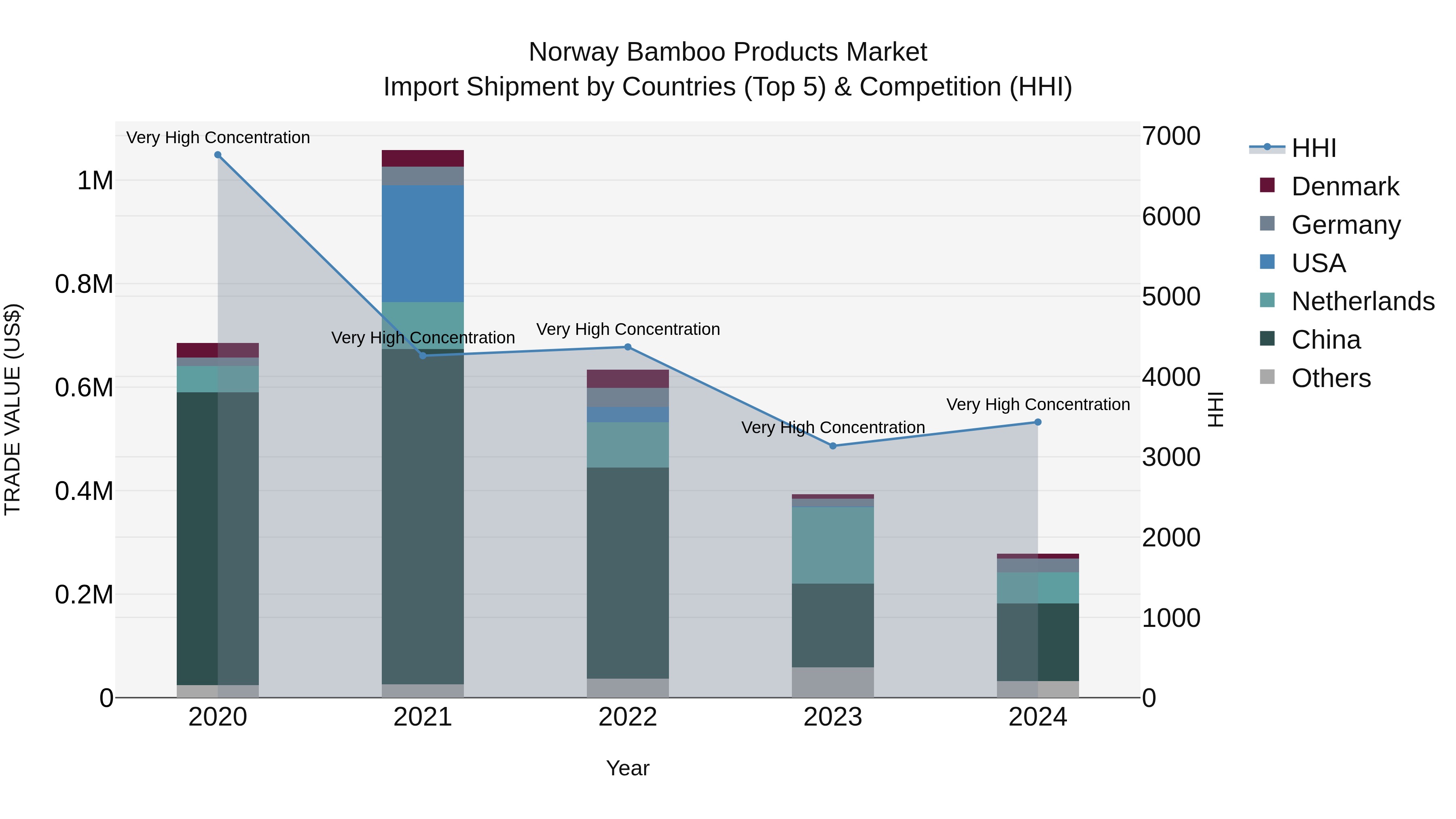Toggle the Germany legend entry

click(x=1331, y=225)
